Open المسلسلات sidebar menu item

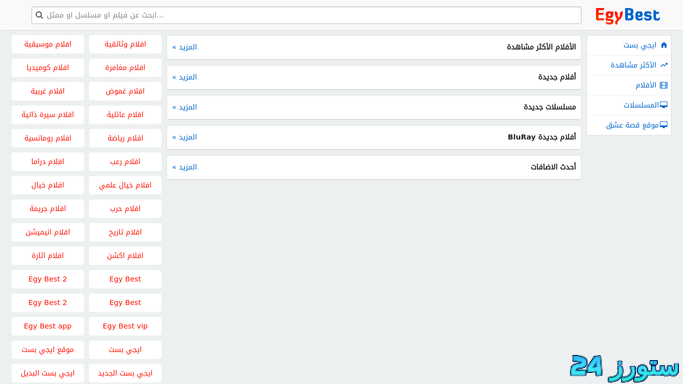[x=629, y=105]
